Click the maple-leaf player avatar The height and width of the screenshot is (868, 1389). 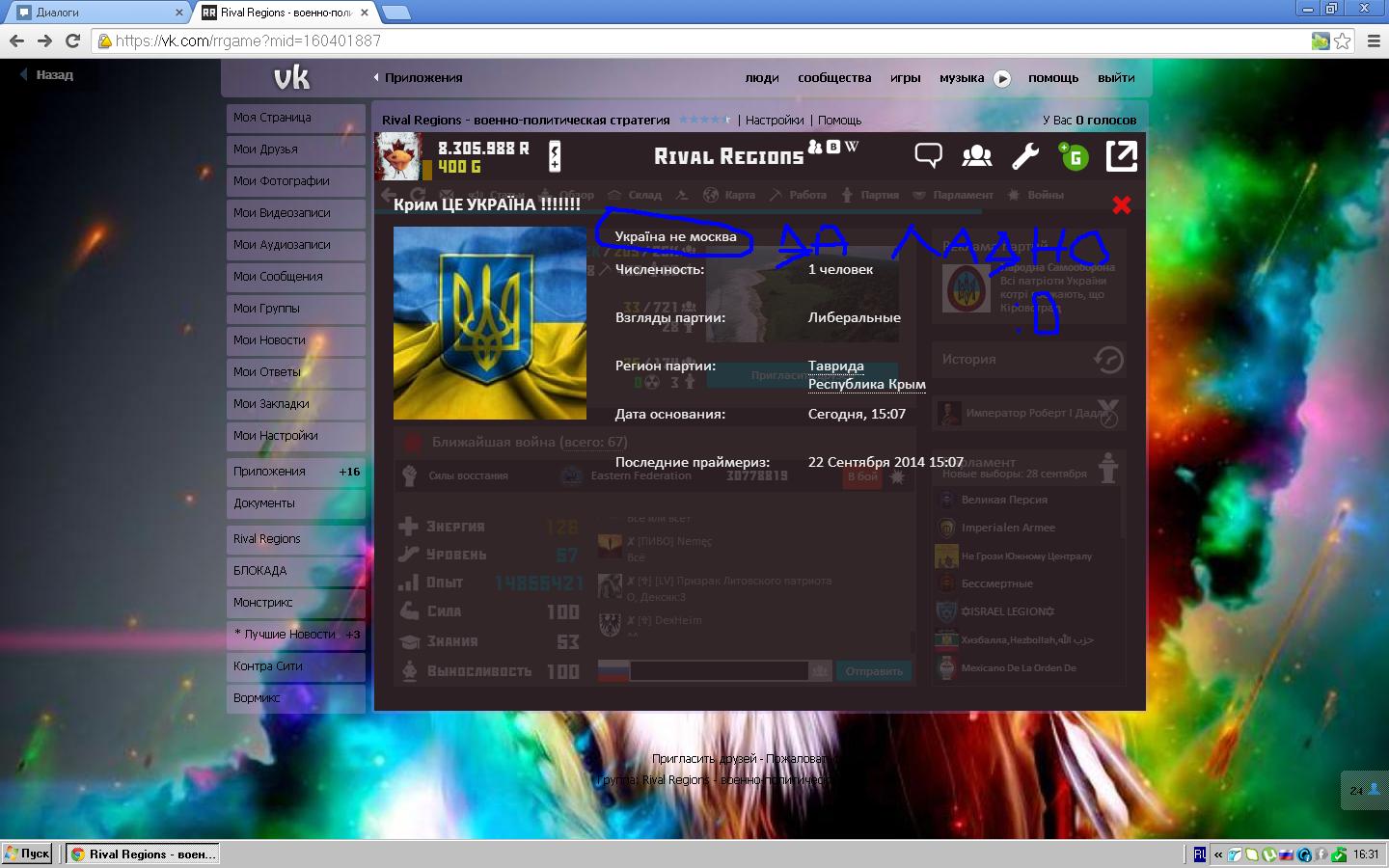pyautogui.click(x=397, y=156)
